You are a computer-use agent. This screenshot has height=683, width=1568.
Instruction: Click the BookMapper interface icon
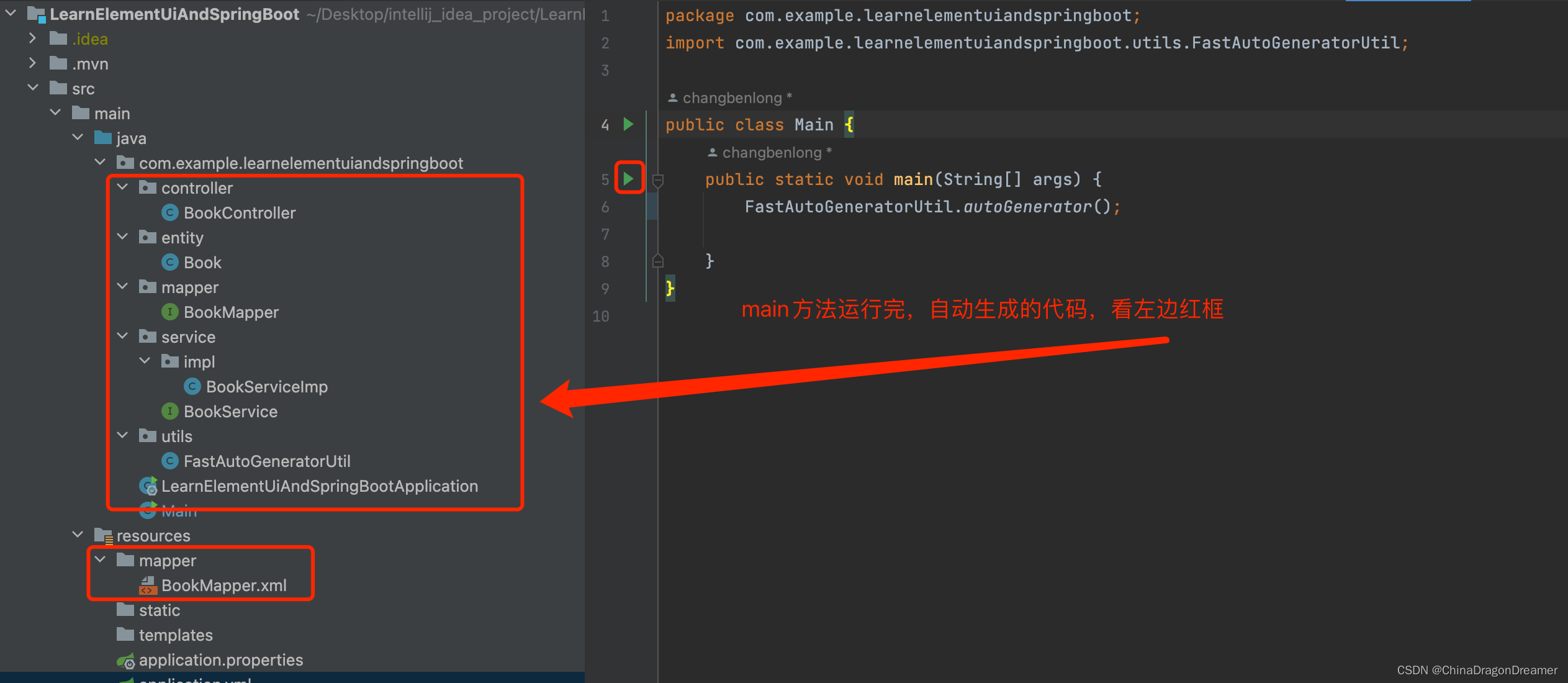169,312
